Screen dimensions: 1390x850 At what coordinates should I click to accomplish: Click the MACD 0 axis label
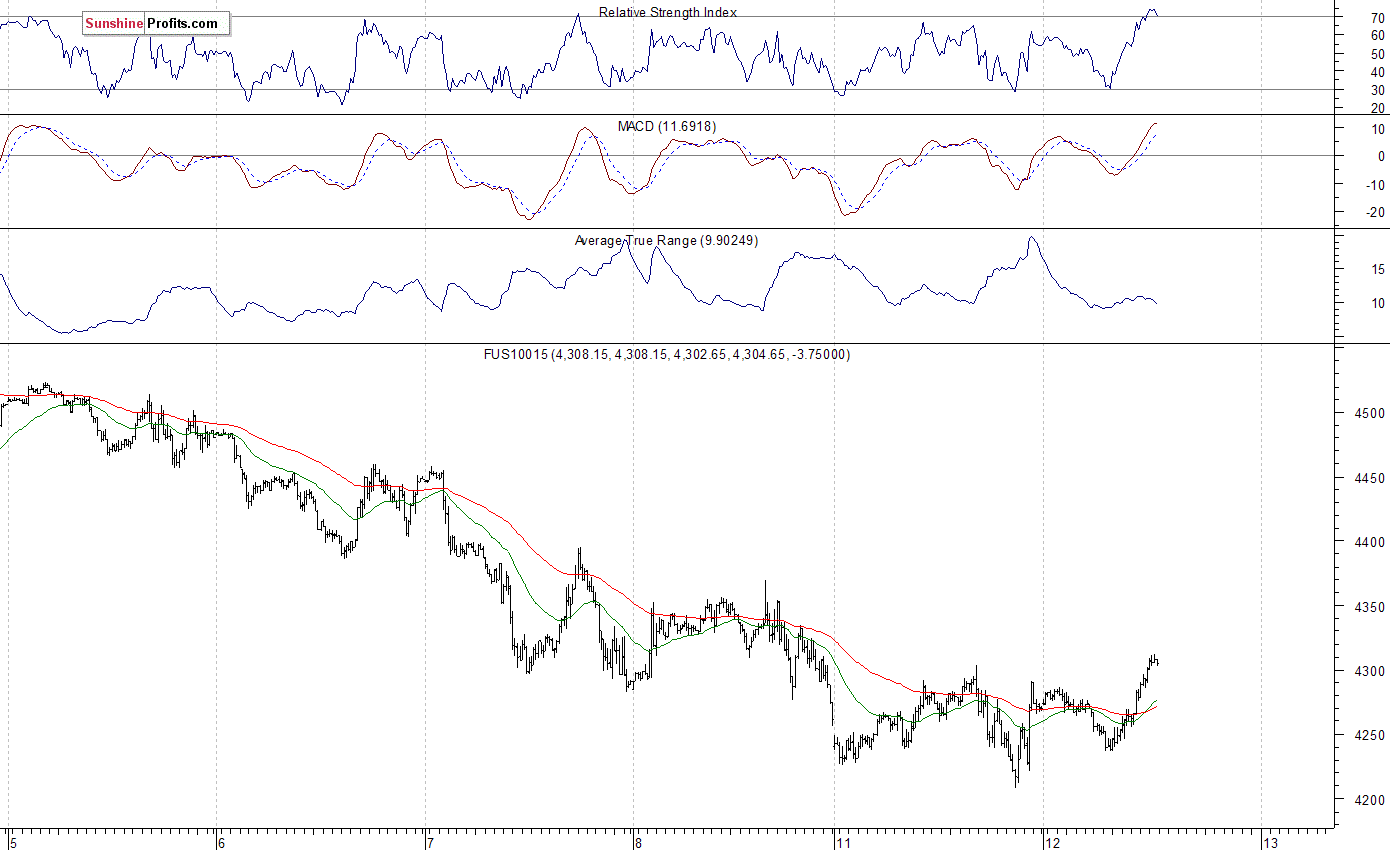[x=1381, y=156]
